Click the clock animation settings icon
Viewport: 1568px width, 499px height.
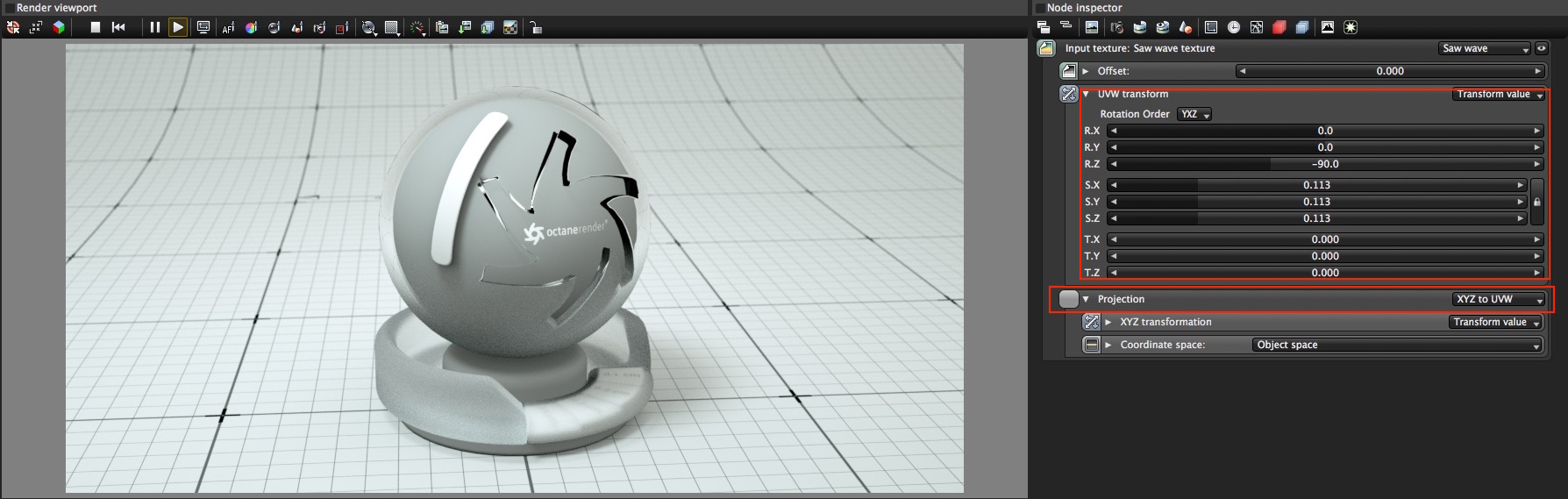click(1234, 27)
